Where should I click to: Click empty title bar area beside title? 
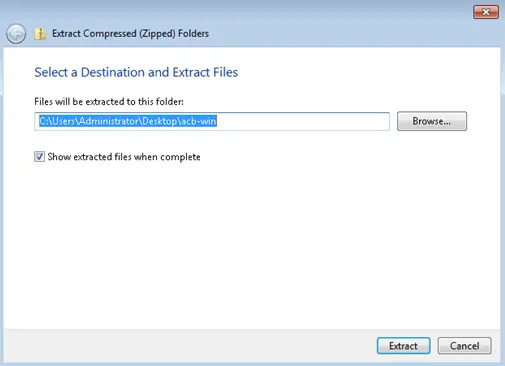[333, 34]
